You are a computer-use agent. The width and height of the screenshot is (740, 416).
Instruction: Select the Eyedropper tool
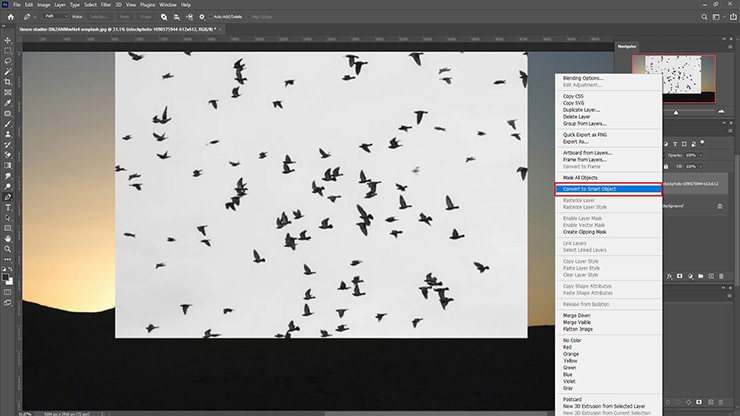(x=8, y=103)
